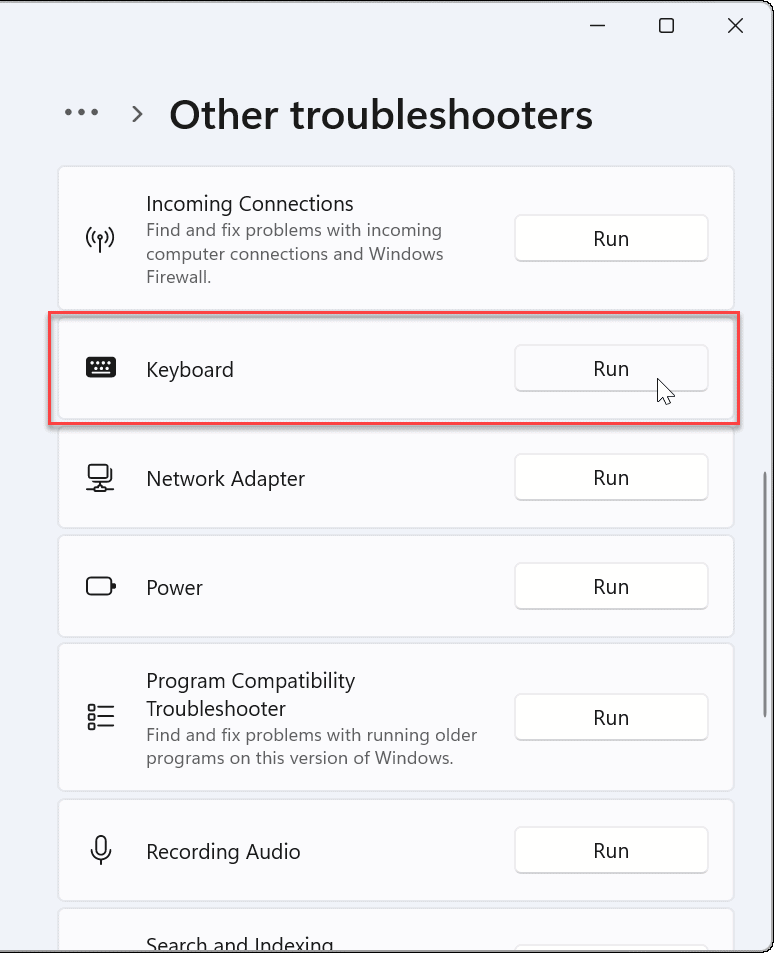Click the Network Adapter icon
This screenshot has height=953, width=774.
click(x=100, y=478)
